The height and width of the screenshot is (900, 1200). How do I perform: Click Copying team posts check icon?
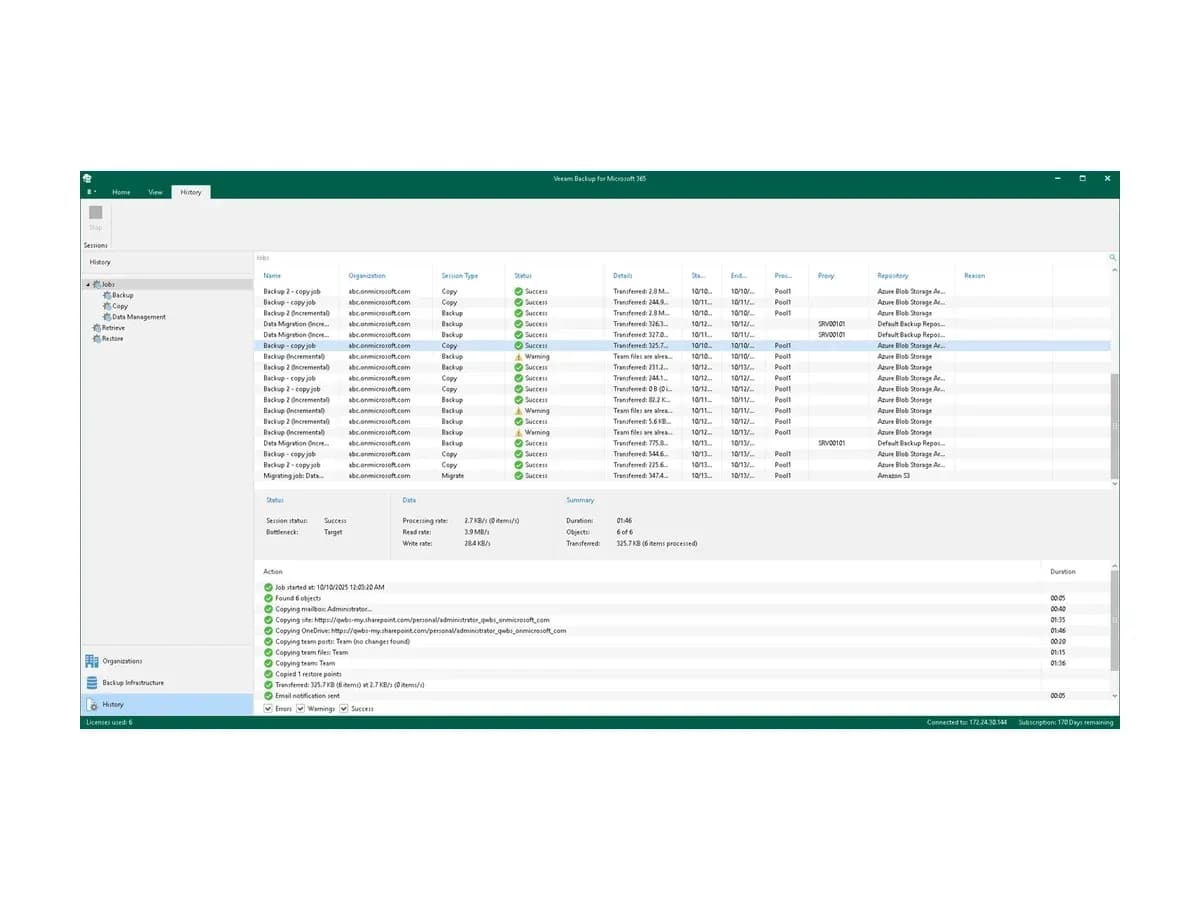pyautogui.click(x=268, y=642)
